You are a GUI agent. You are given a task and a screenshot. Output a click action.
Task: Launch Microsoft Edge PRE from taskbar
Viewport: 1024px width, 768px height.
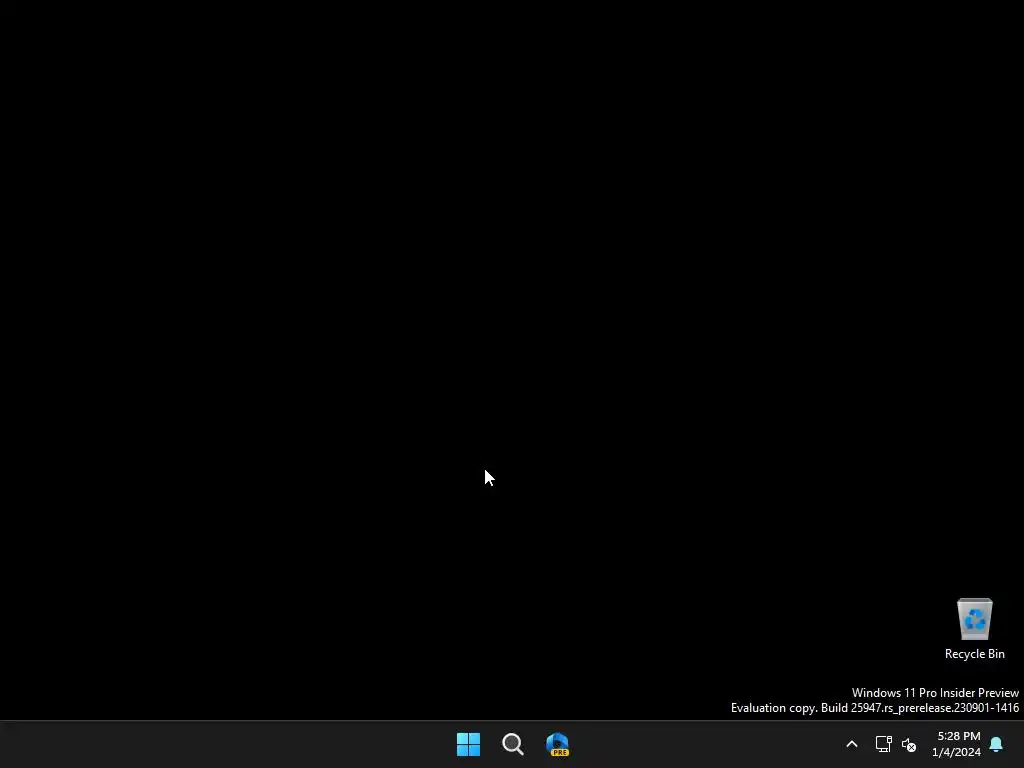tap(557, 744)
